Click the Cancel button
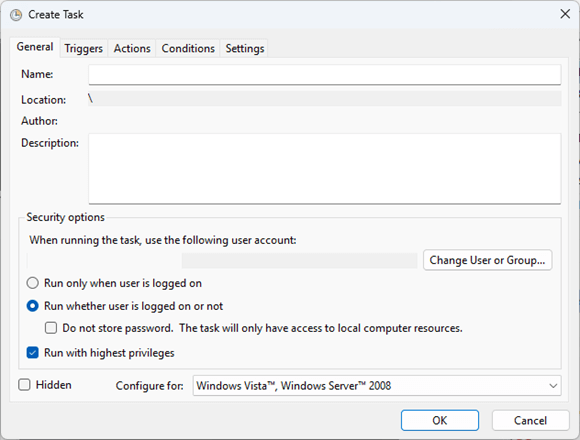Image resolution: width=580 pixels, height=440 pixels. (x=530, y=420)
